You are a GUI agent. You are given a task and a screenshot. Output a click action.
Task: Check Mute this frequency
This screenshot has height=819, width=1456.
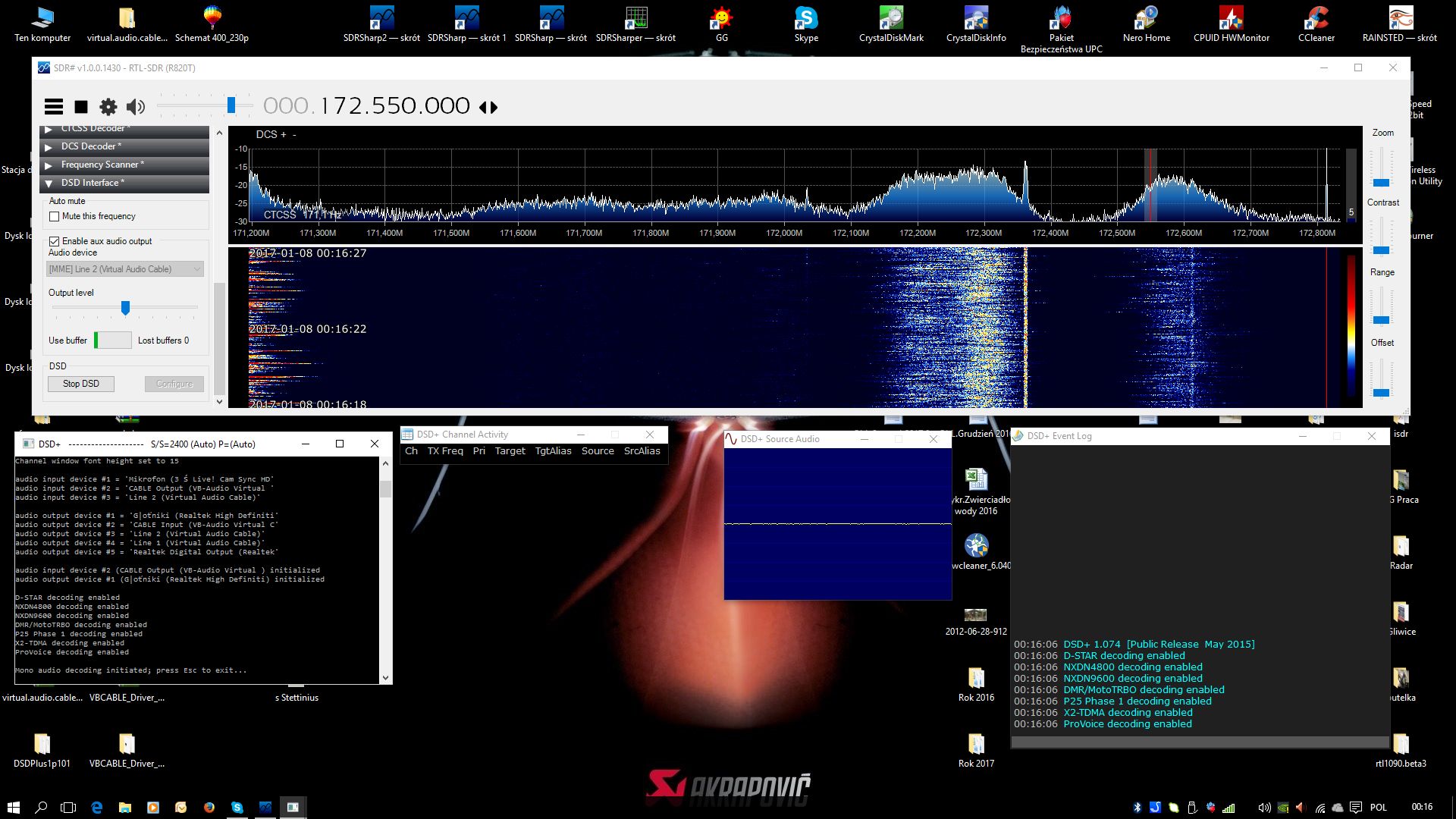(x=54, y=216)
